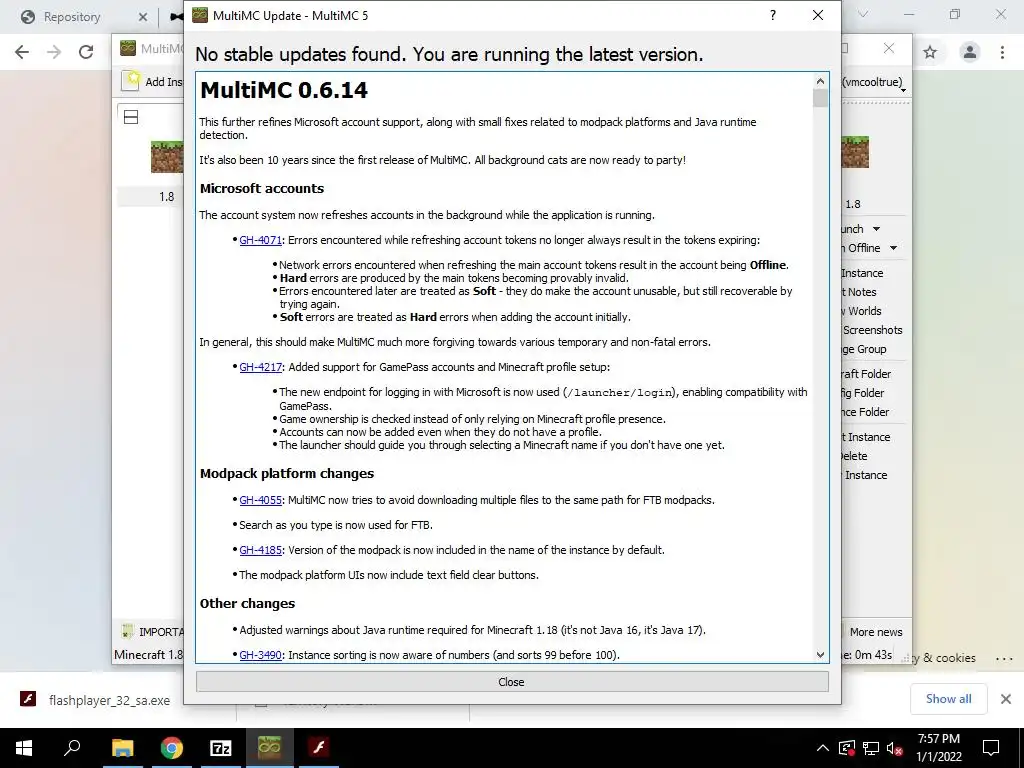The width and height of the screenshot is (1024, 768).
Task: Open Config Folder from side panel
Action: pos(863,392)
